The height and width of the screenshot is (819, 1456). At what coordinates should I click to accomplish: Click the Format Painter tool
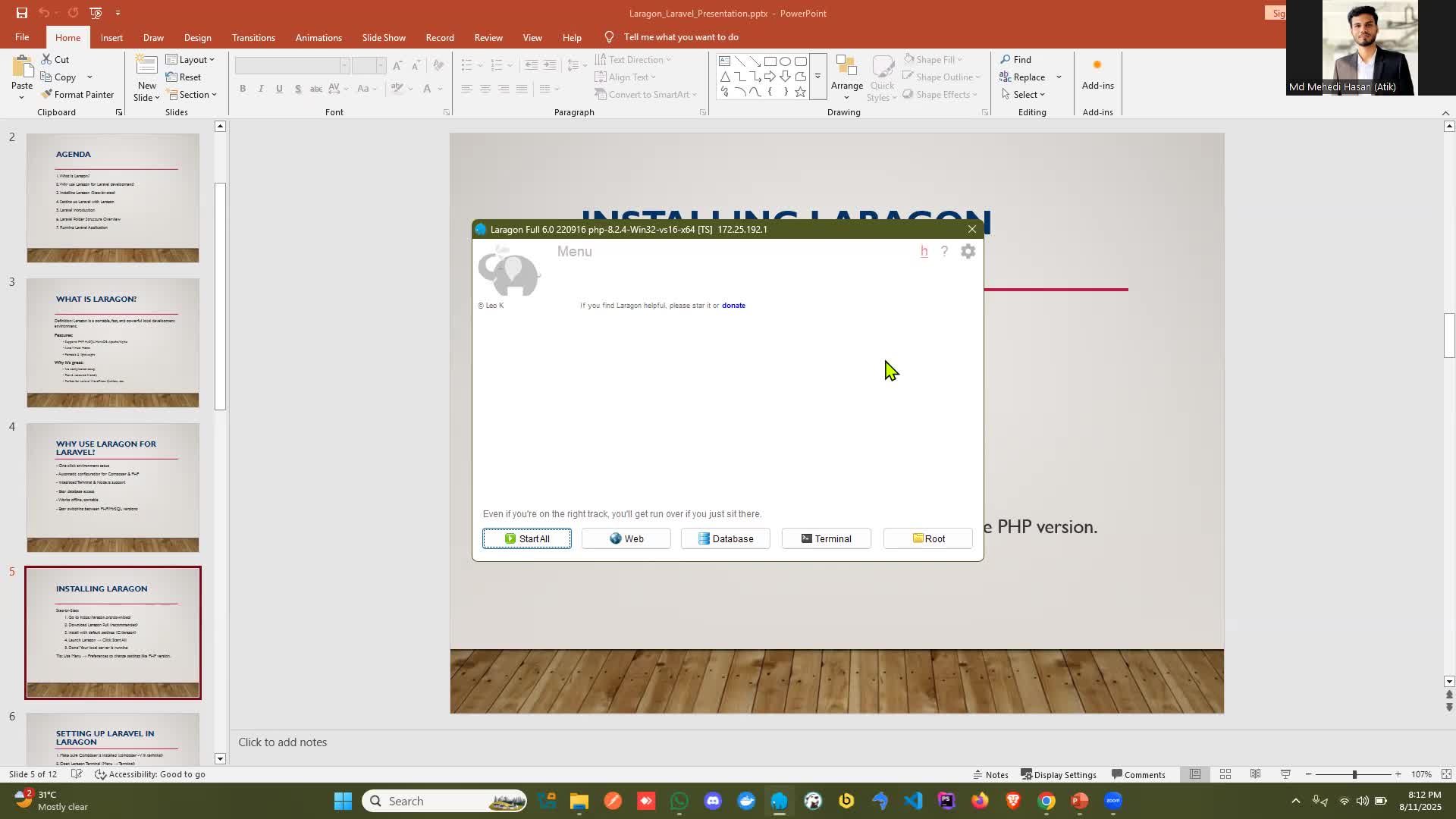[77, 94]
